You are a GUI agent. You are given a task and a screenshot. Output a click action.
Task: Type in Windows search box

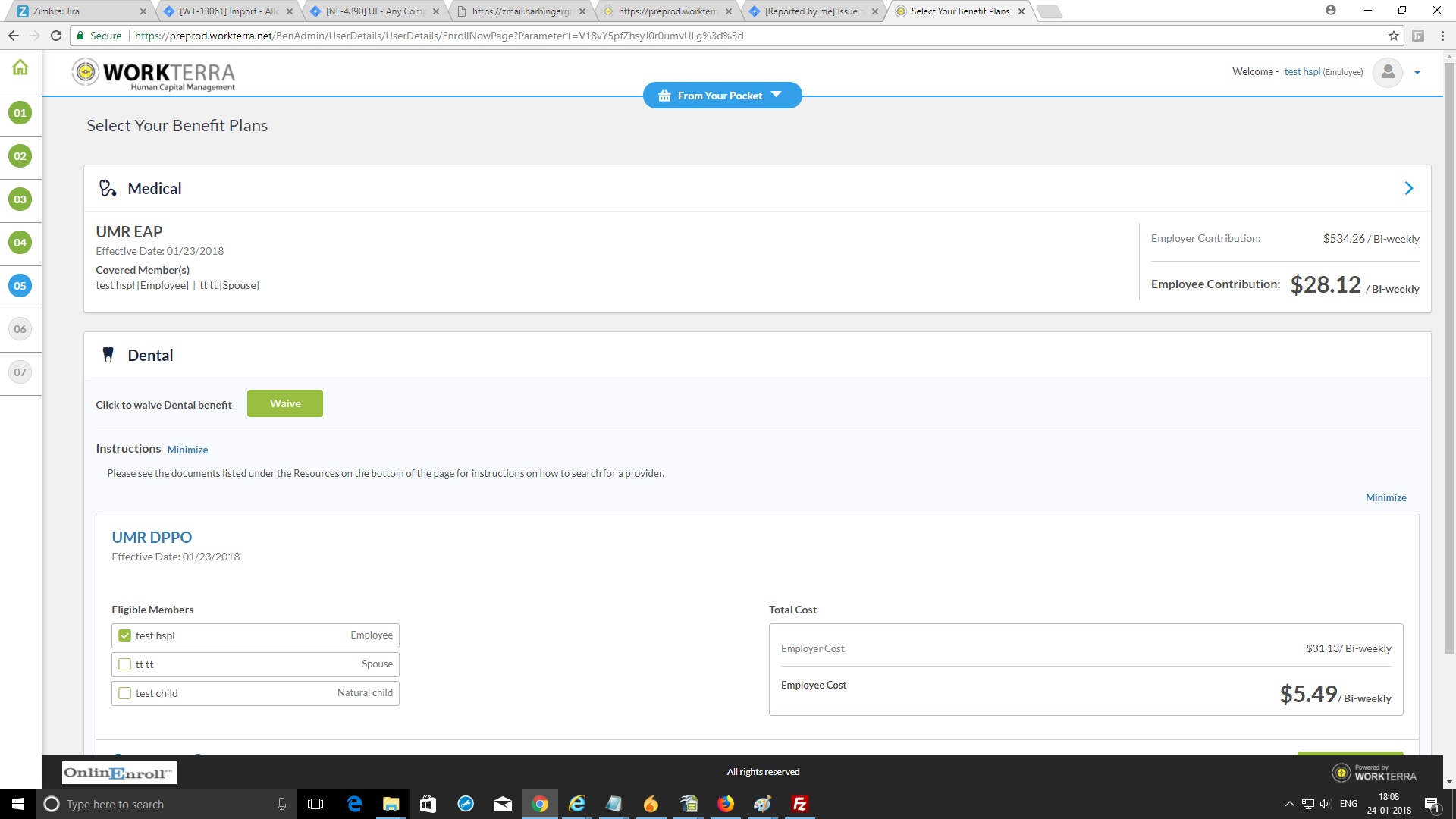pyautogui.click(x=165, y=804)
